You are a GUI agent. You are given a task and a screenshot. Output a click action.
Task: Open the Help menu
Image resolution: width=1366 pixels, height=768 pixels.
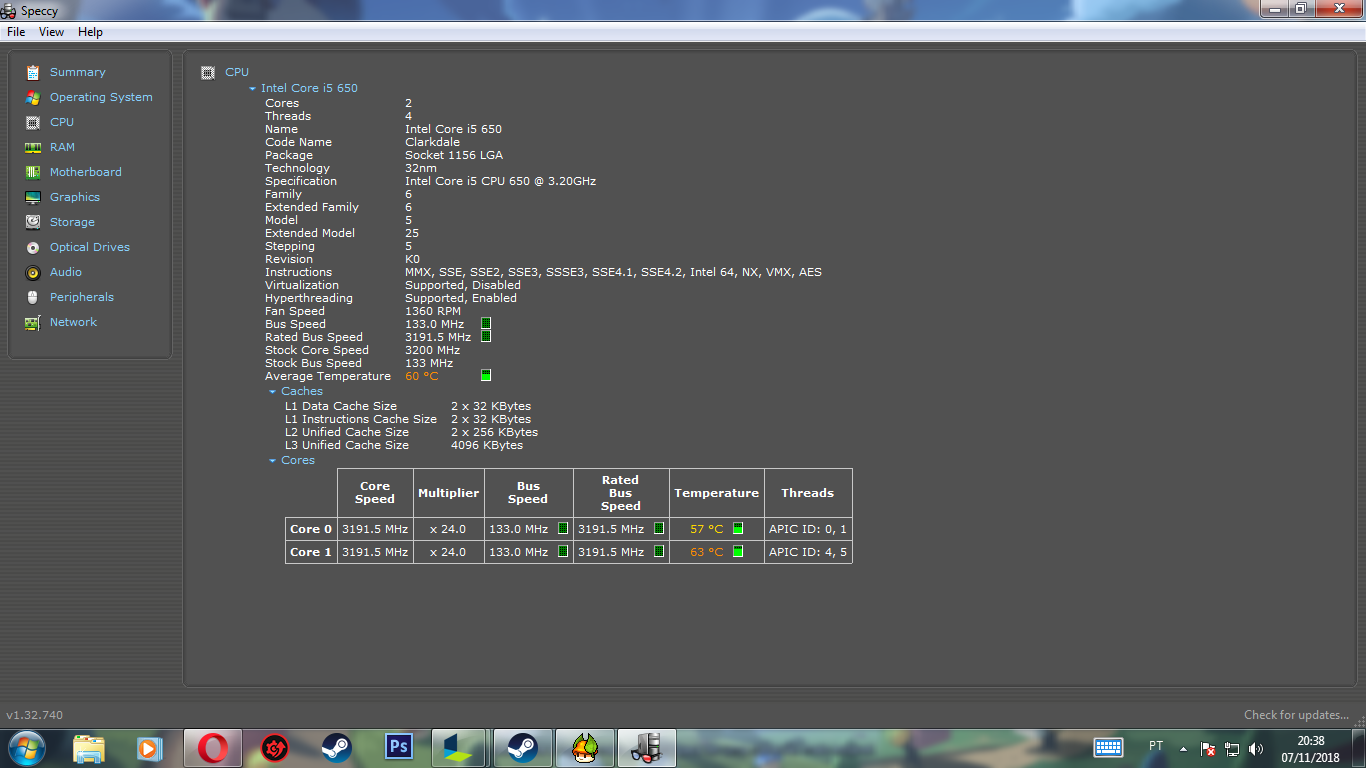(x=90, y=32)
